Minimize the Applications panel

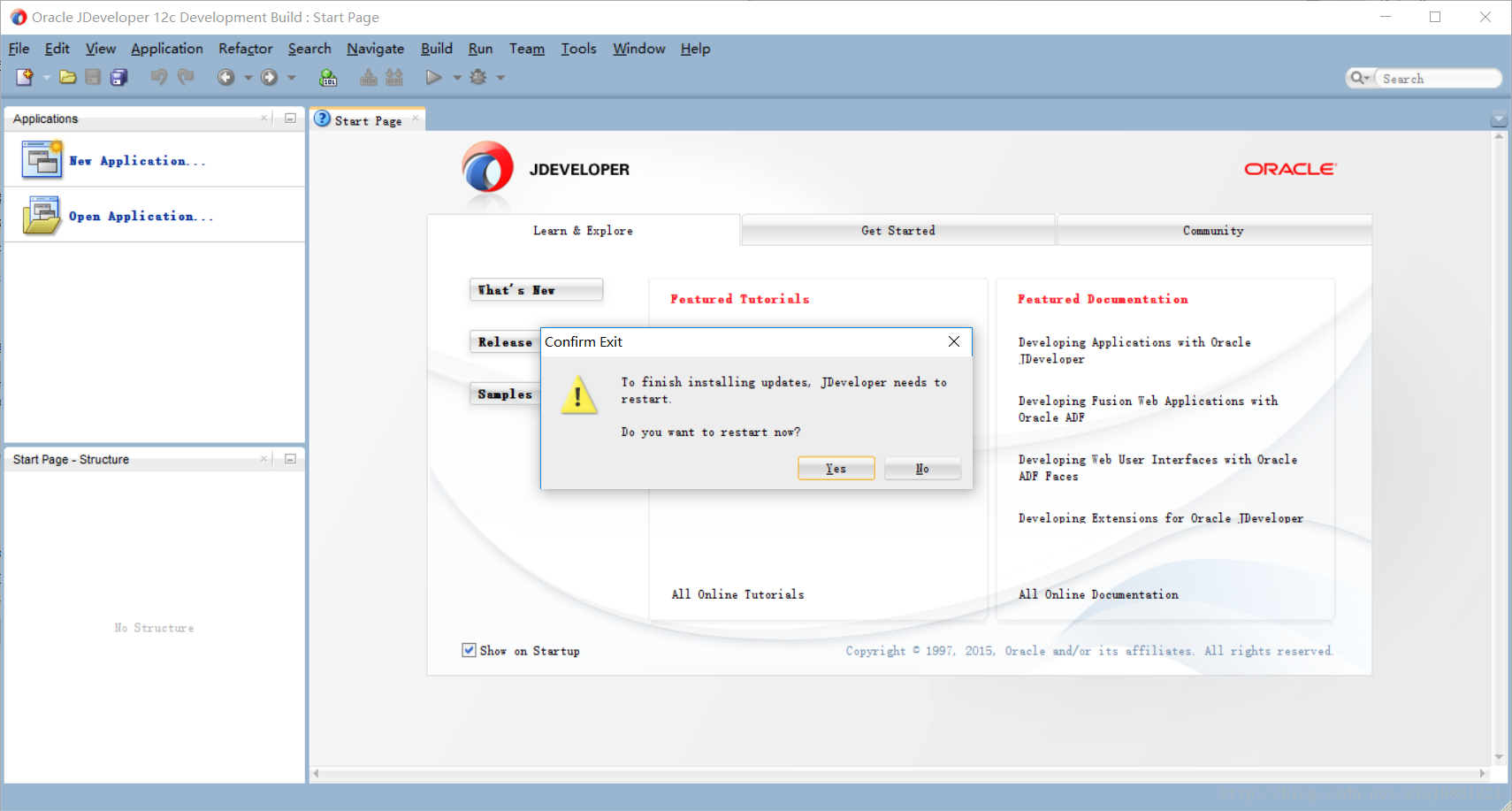tap(290, 119)
